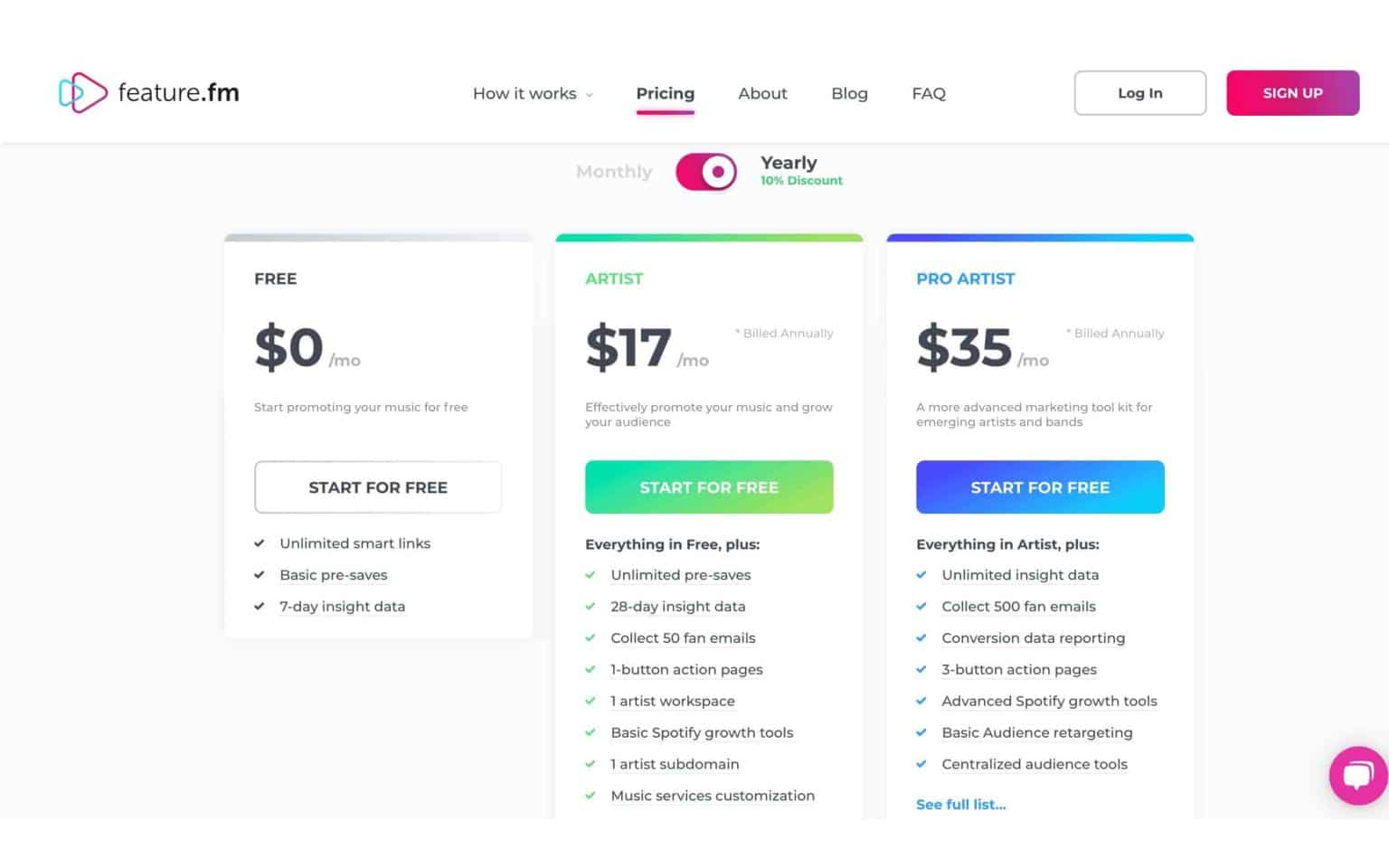Click the checkmark beside 7-day insight data
Image resolution: width=1389 pixels, height=868 pixels.
pos(259,607)
